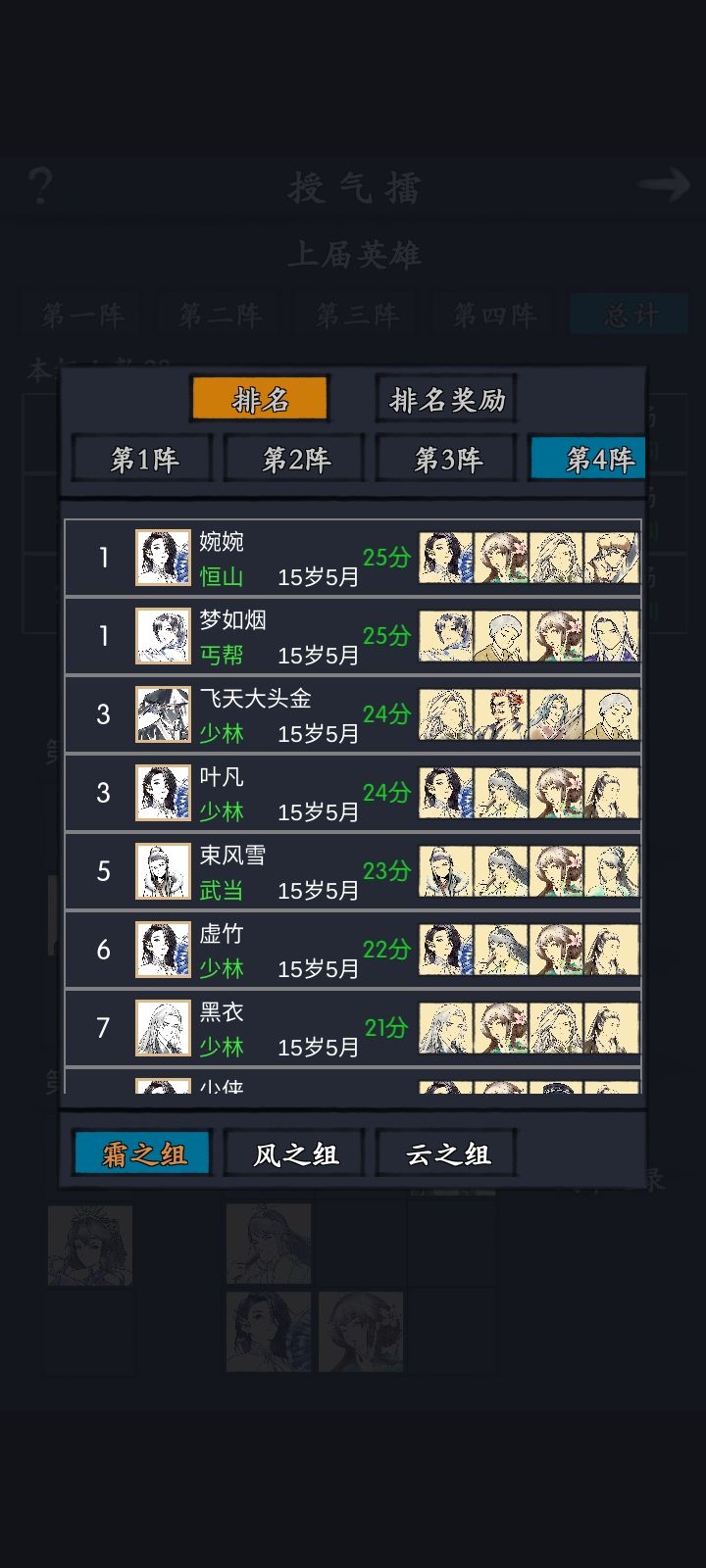Select the highlighted 第4阵 tab

[588, 459]
